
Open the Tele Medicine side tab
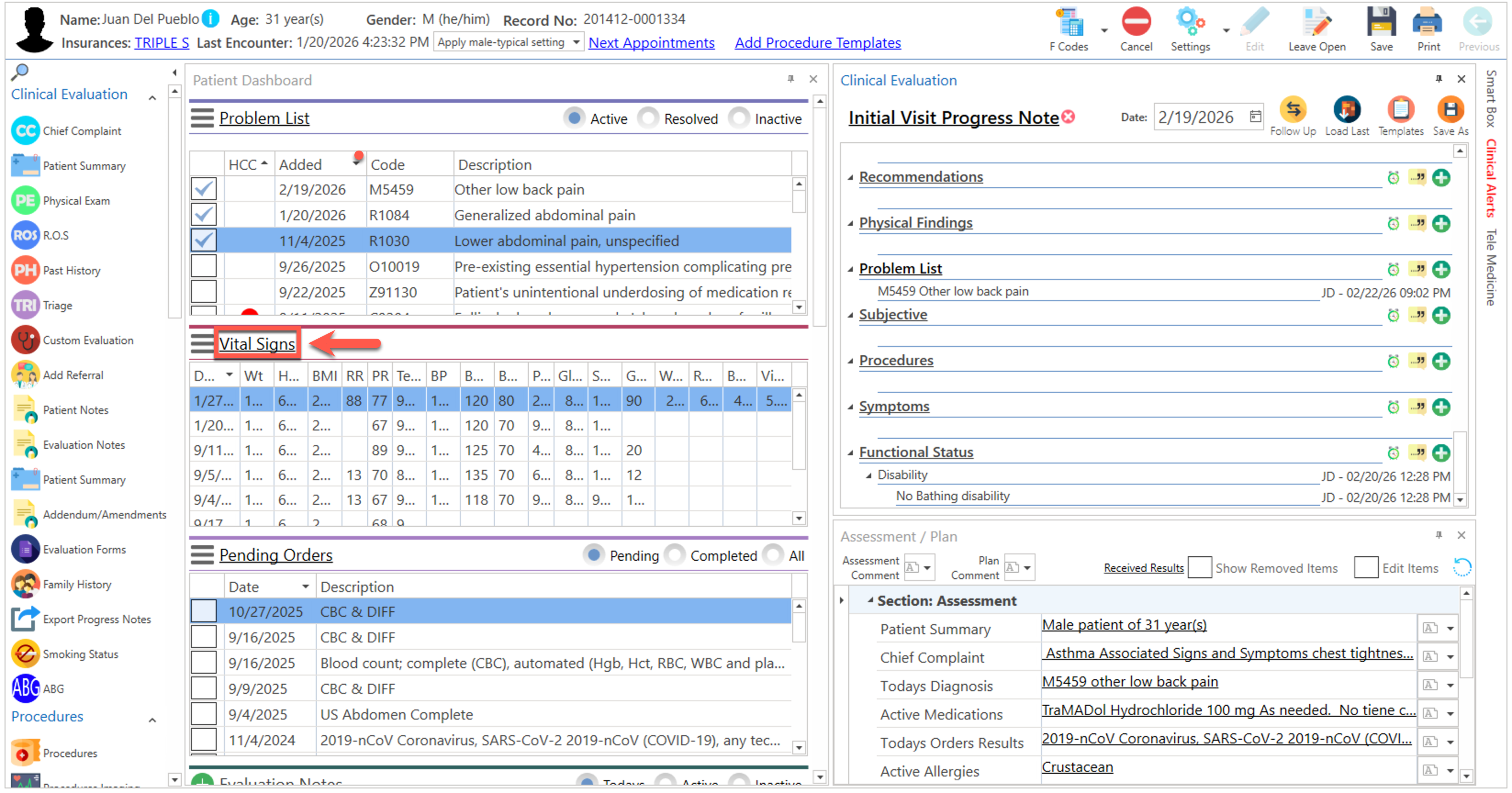click(x=1491, y=268)
